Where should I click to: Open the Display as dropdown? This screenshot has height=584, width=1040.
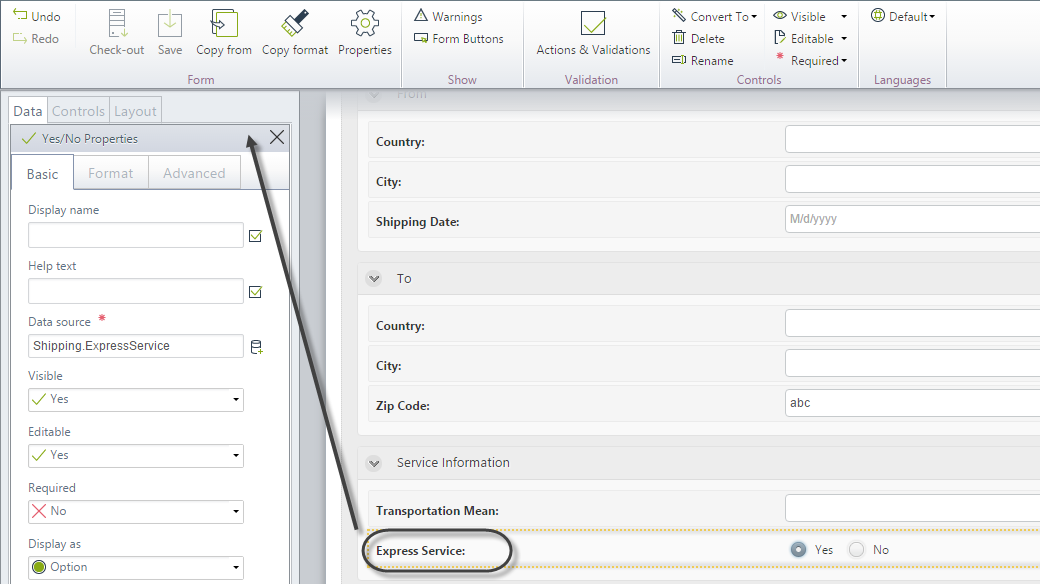(135, 567)
